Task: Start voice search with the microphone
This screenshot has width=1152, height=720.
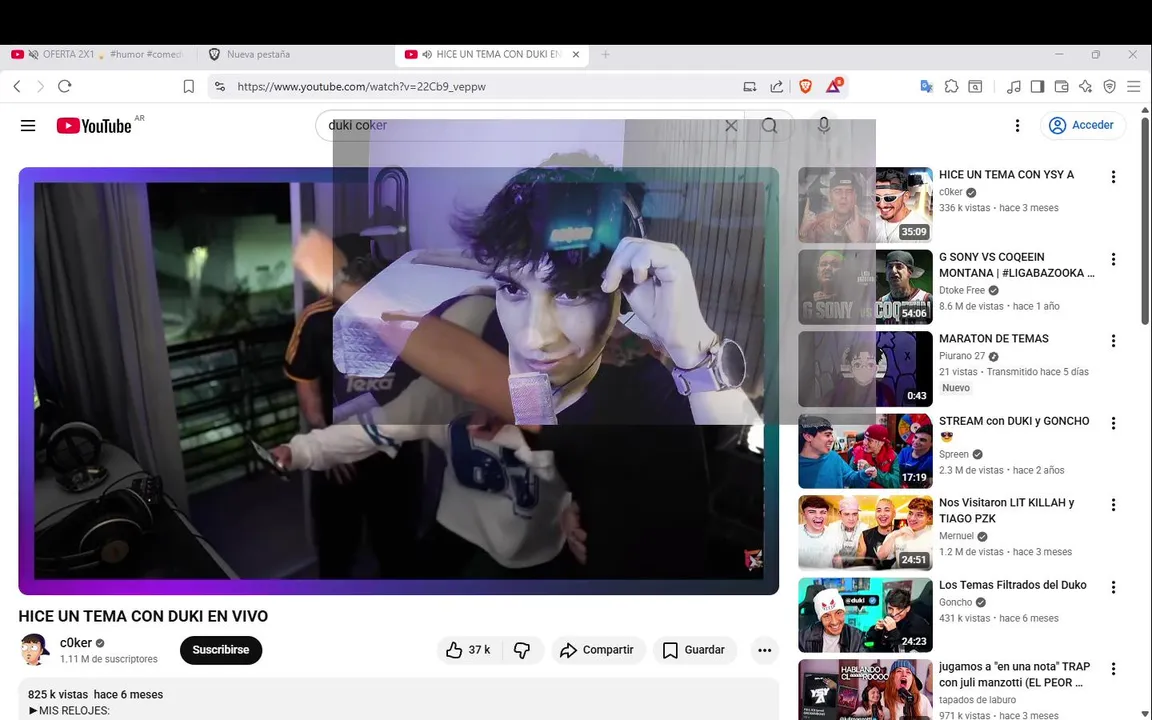Action: point(824,126)
